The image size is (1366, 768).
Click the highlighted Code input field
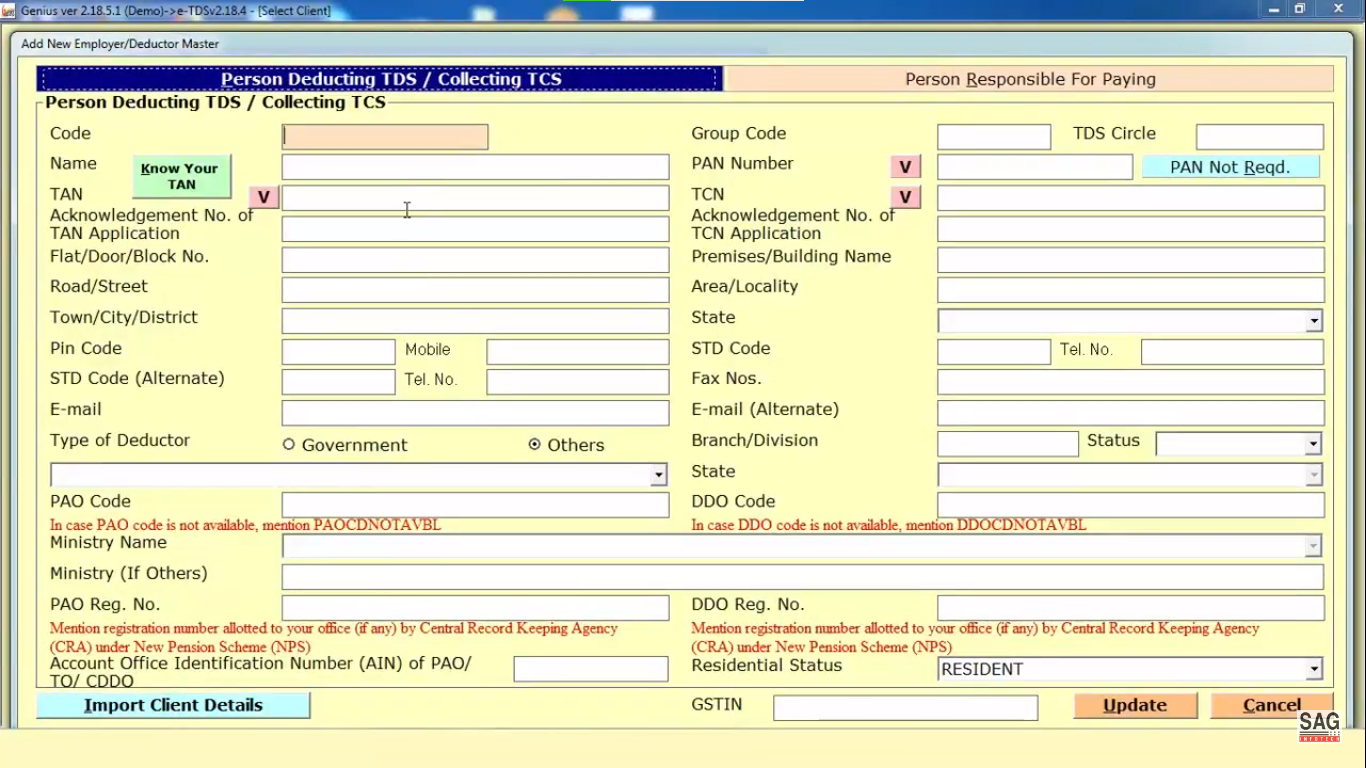coord(385,136)
